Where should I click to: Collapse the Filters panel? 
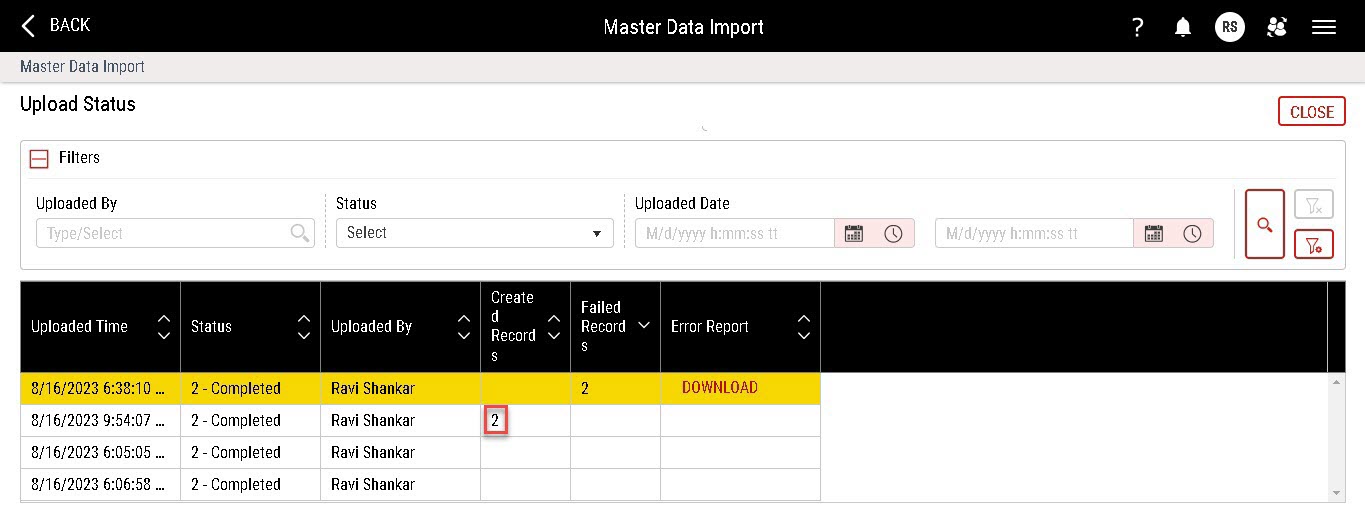[39, 158]
